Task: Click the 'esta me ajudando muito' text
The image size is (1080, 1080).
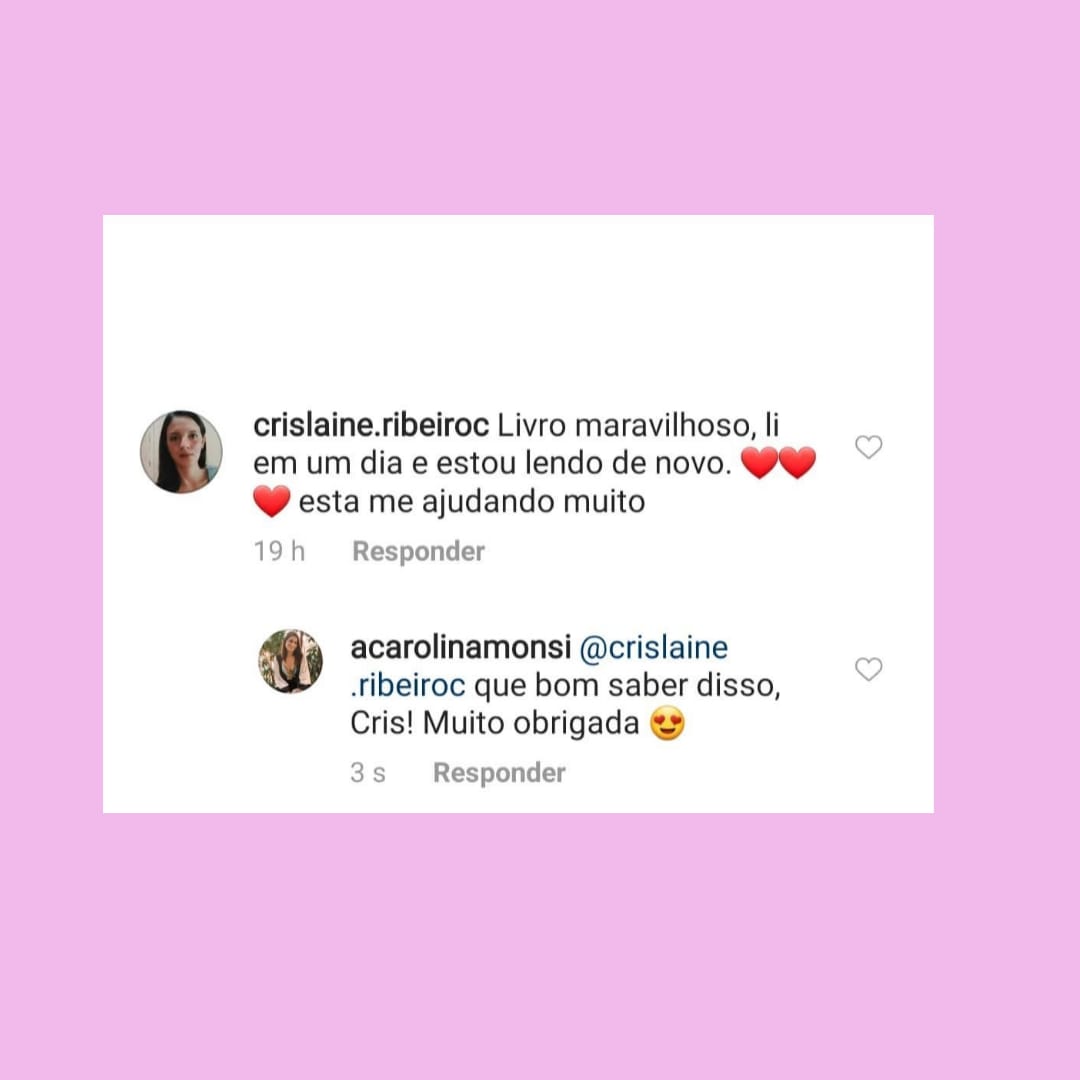Action: (472, 501)
